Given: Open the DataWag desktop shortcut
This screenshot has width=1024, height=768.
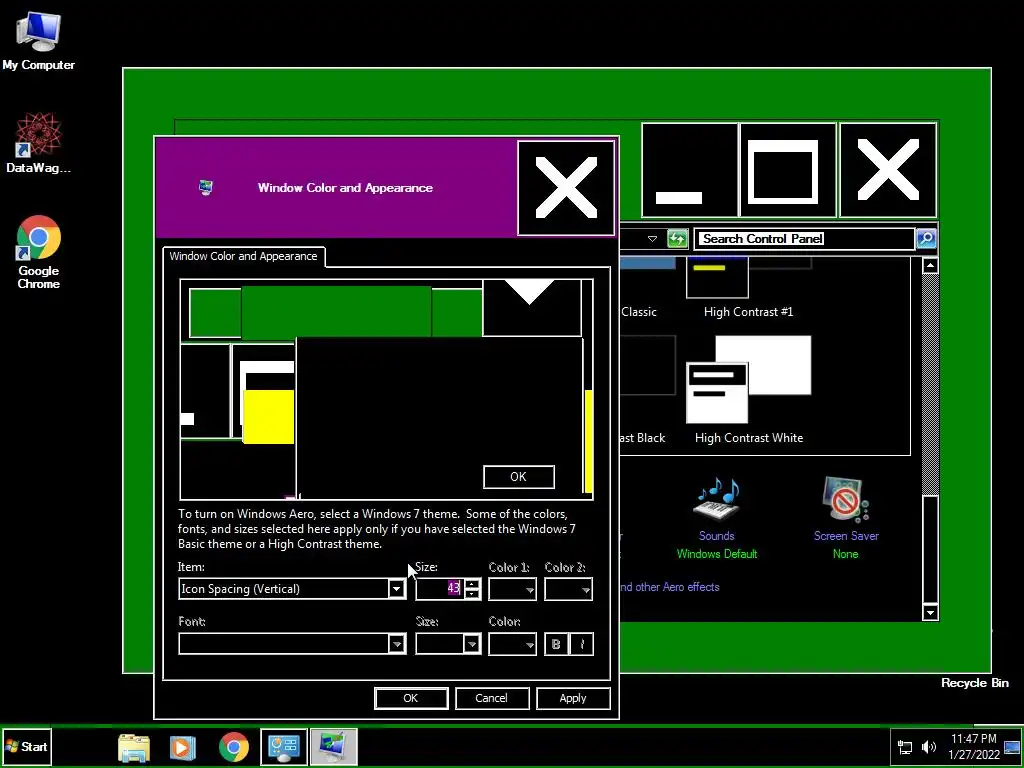Looking at the screenshot, I should click(x=38, y=142).
